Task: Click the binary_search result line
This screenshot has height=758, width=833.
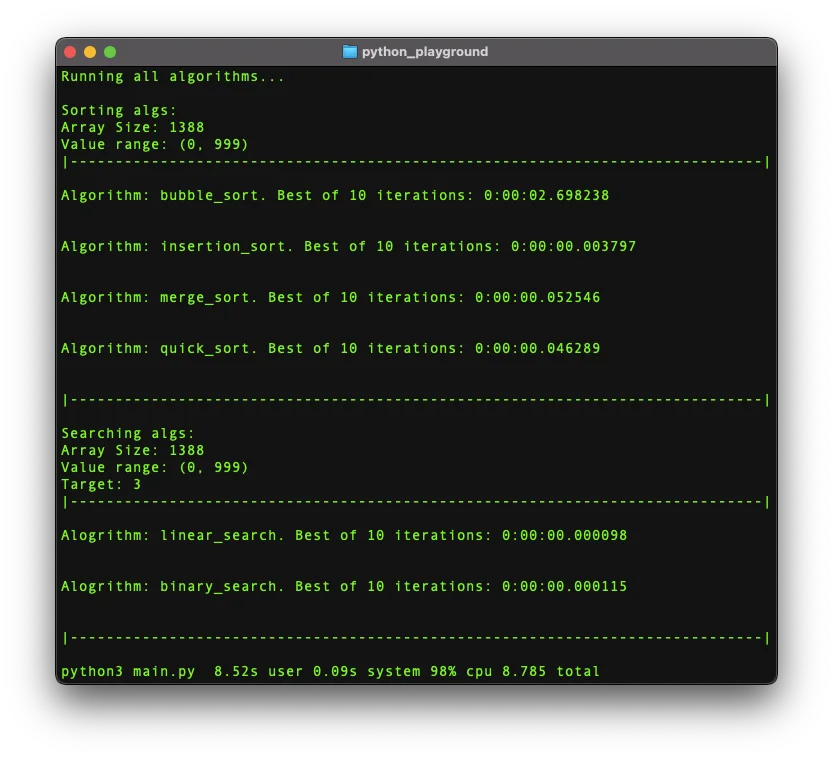Action: pyautogui.click(x=344, y=586)
